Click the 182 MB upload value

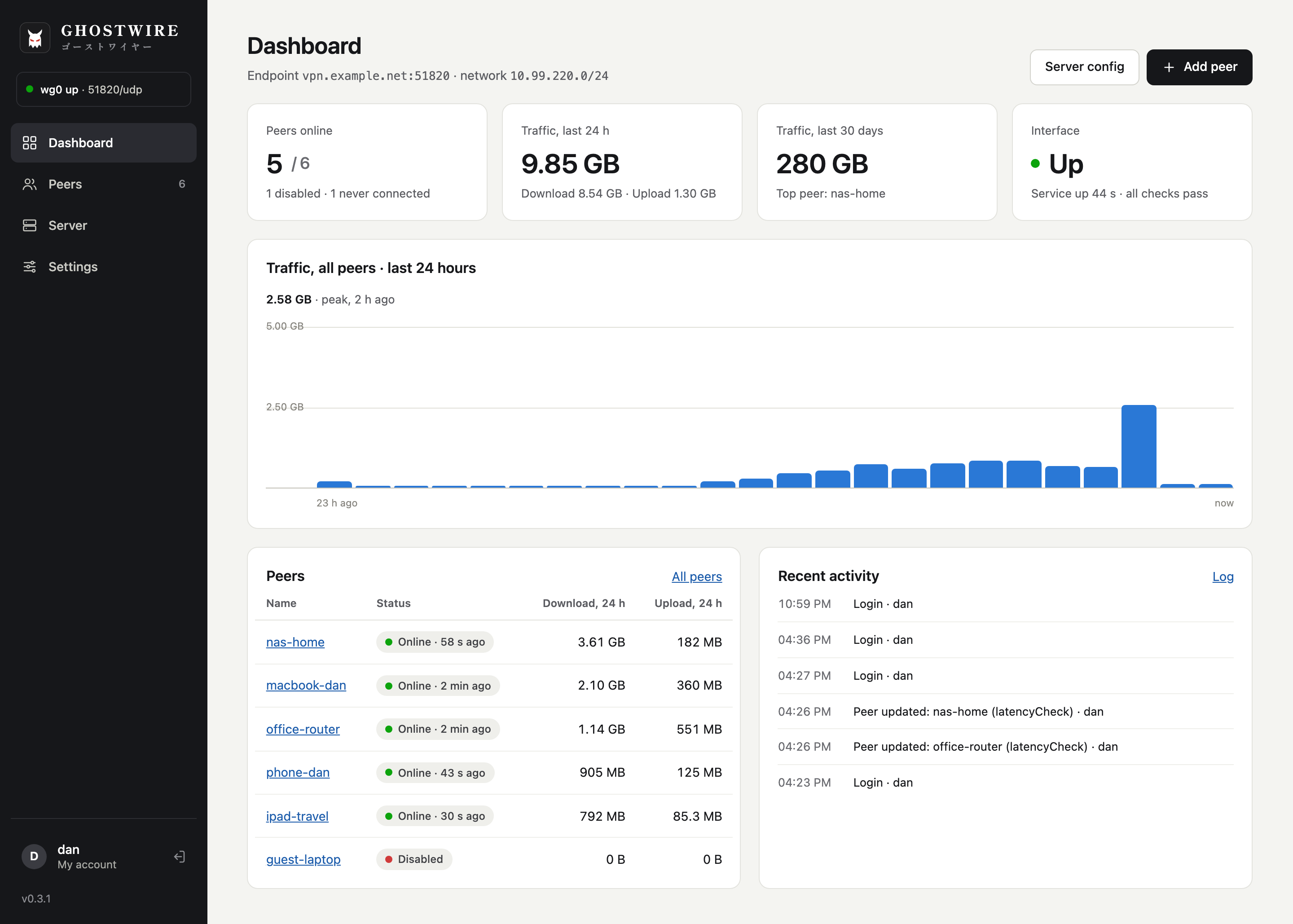click(x=699, y=642)
